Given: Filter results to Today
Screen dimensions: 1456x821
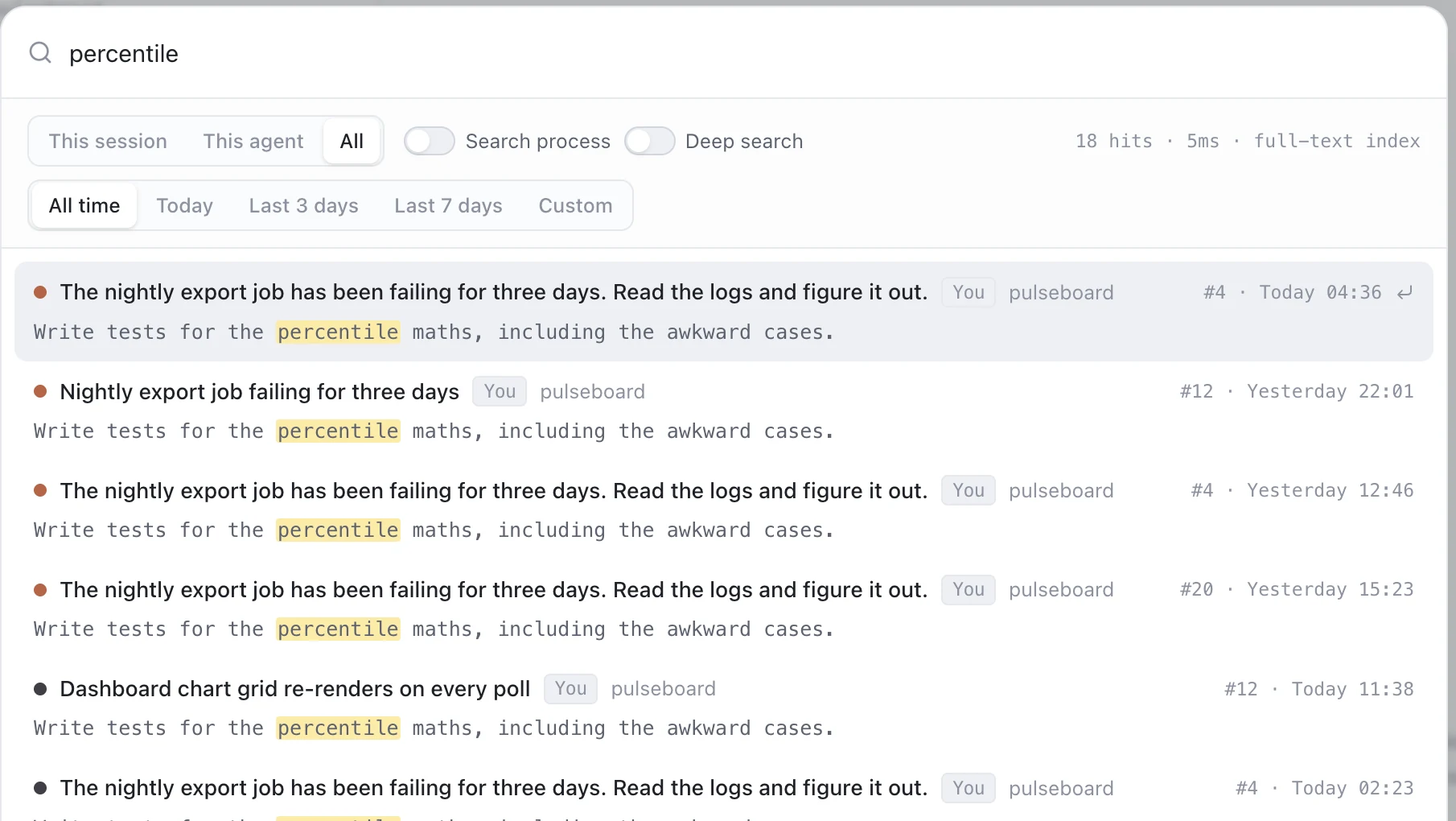Looking at the screenshot, I should pos(185,206).
